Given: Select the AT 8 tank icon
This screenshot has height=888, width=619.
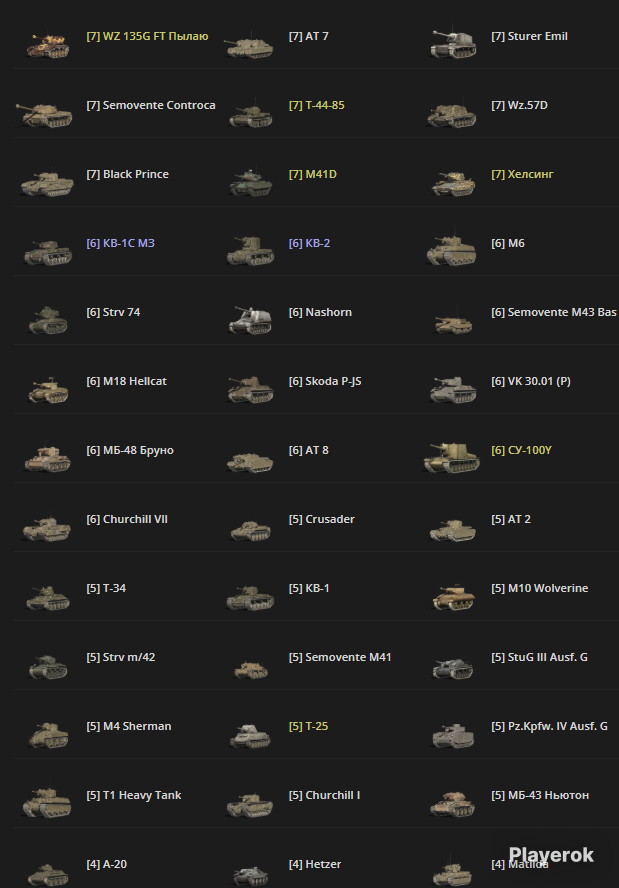Looking at the screenshot, I should pyautogui.click(x=250, y=461).
